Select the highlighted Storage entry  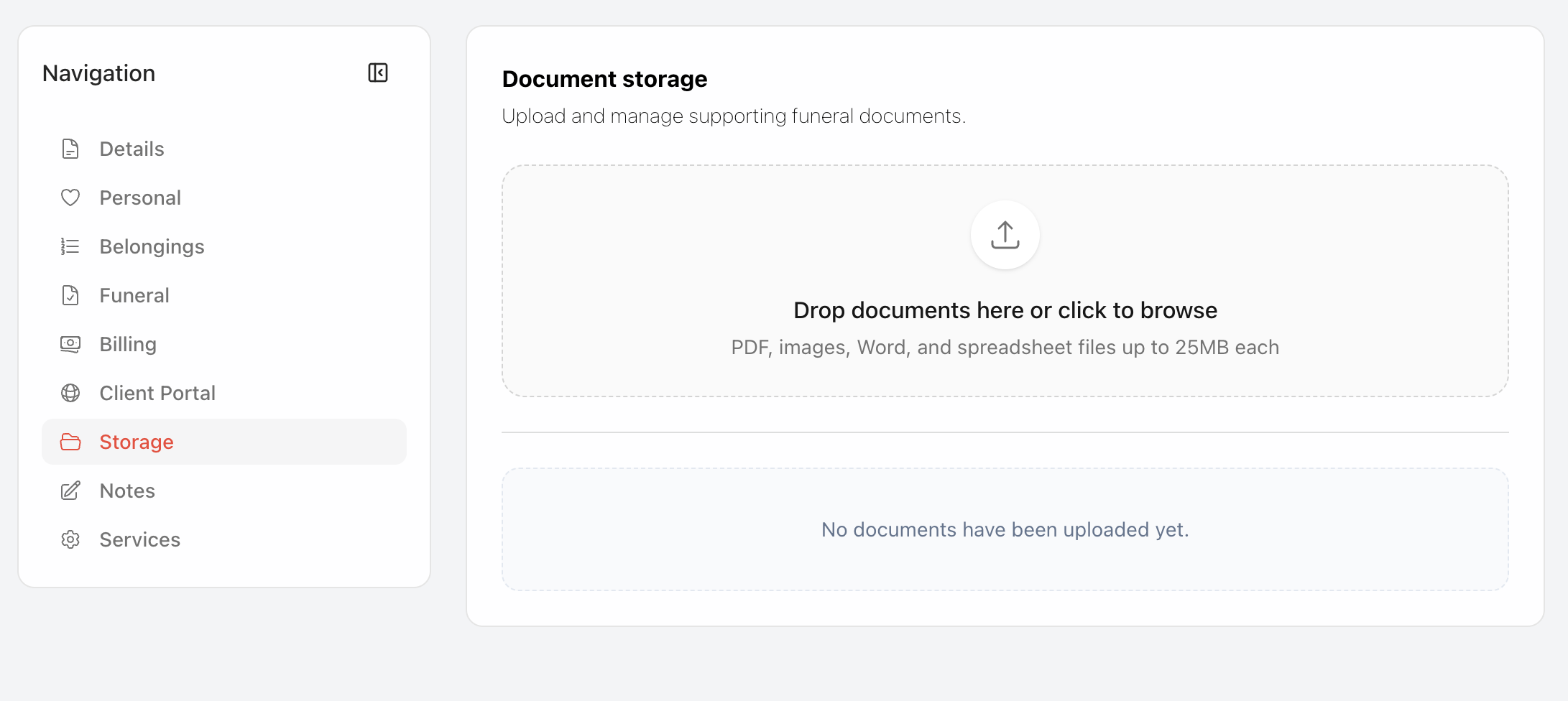[x=137, y=442]
